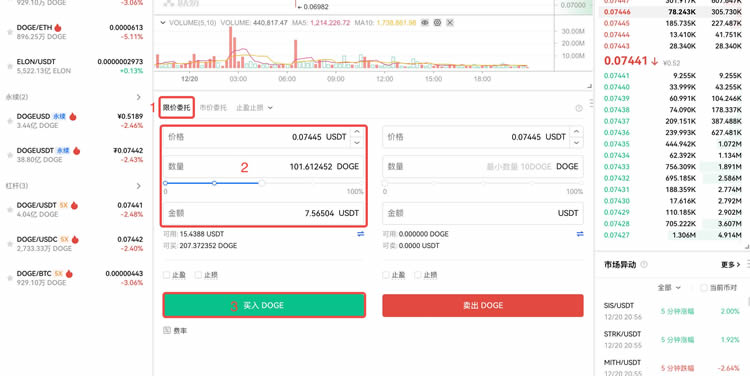Click the info icon beside the order tabs
The image size is (750, 376).
tap(579, 108)
